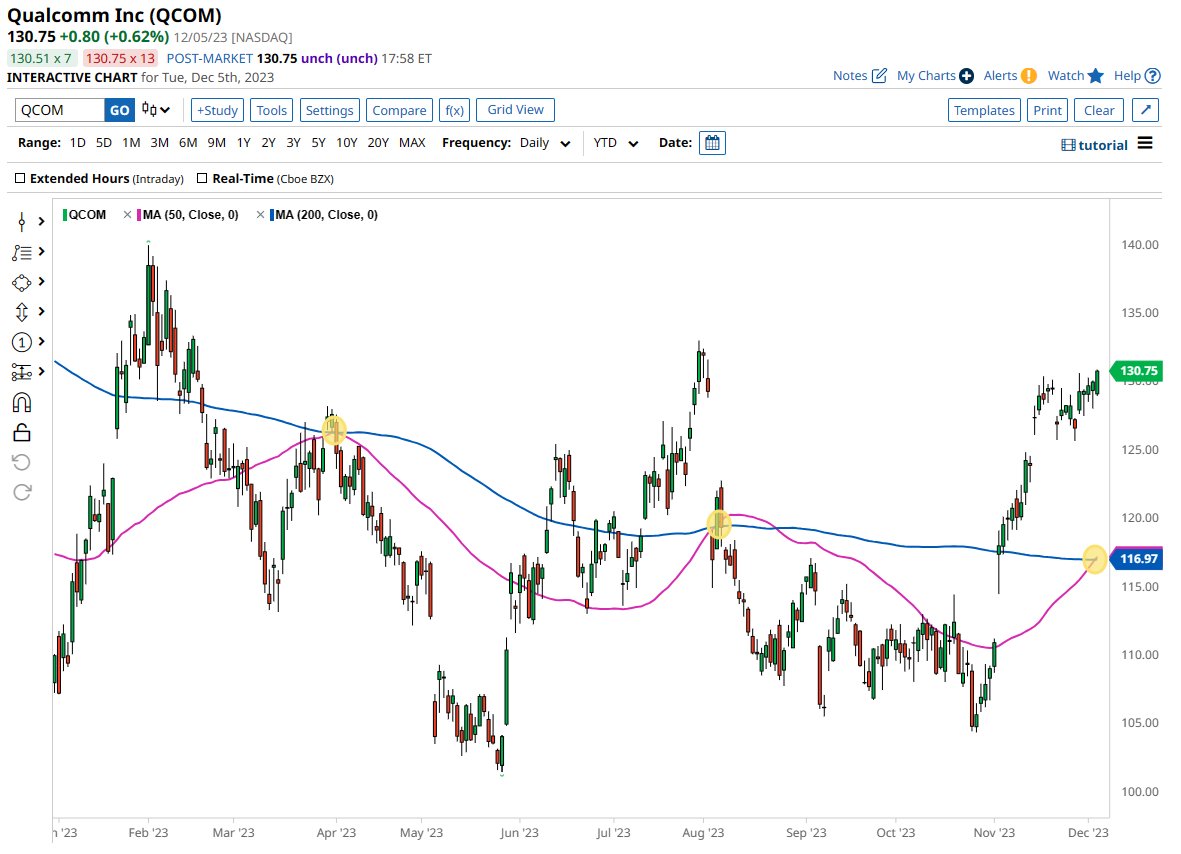Click the blue MA 200 color swatch
This screenshot has height=854, width=1181.
(x=272, y=215)
